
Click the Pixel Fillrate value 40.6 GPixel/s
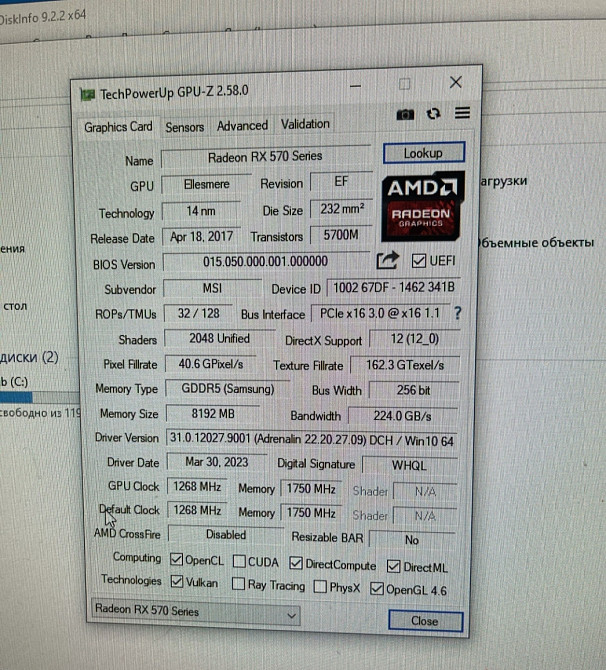click(x=211, y=364)
